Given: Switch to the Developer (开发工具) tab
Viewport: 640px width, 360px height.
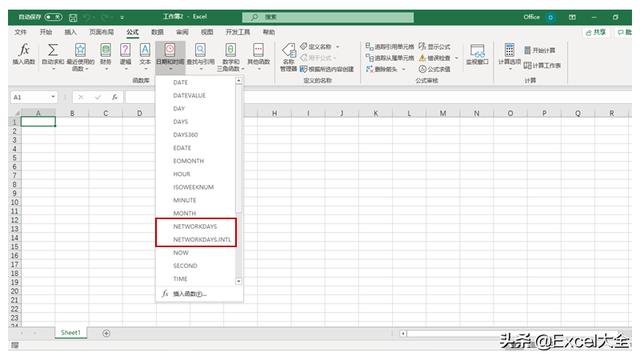Looking at the screenshot, I should click(238, 32).
